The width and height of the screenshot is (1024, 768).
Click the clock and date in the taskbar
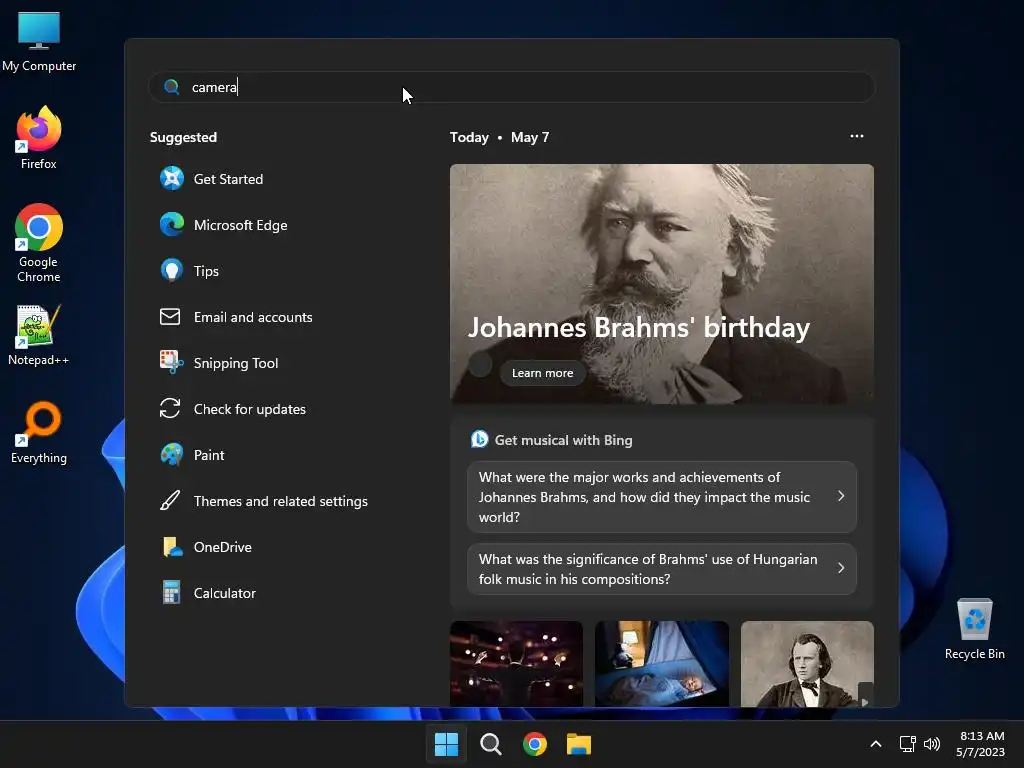[x=980, y=744]
